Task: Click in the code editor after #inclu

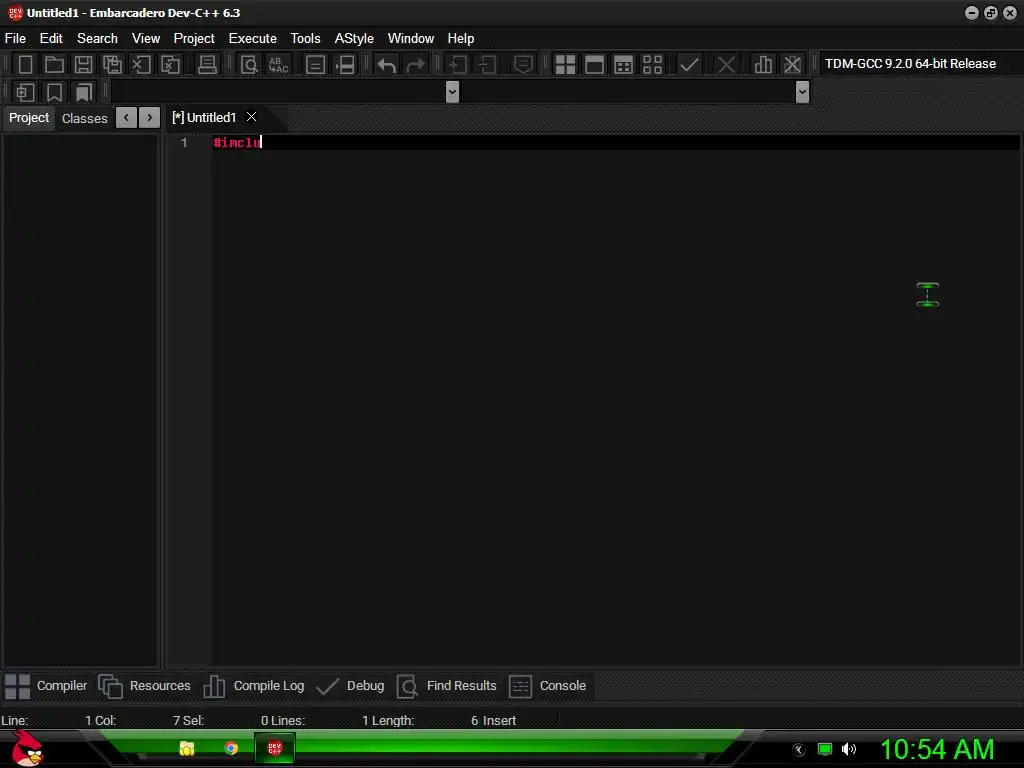Action: click(262, 142)
